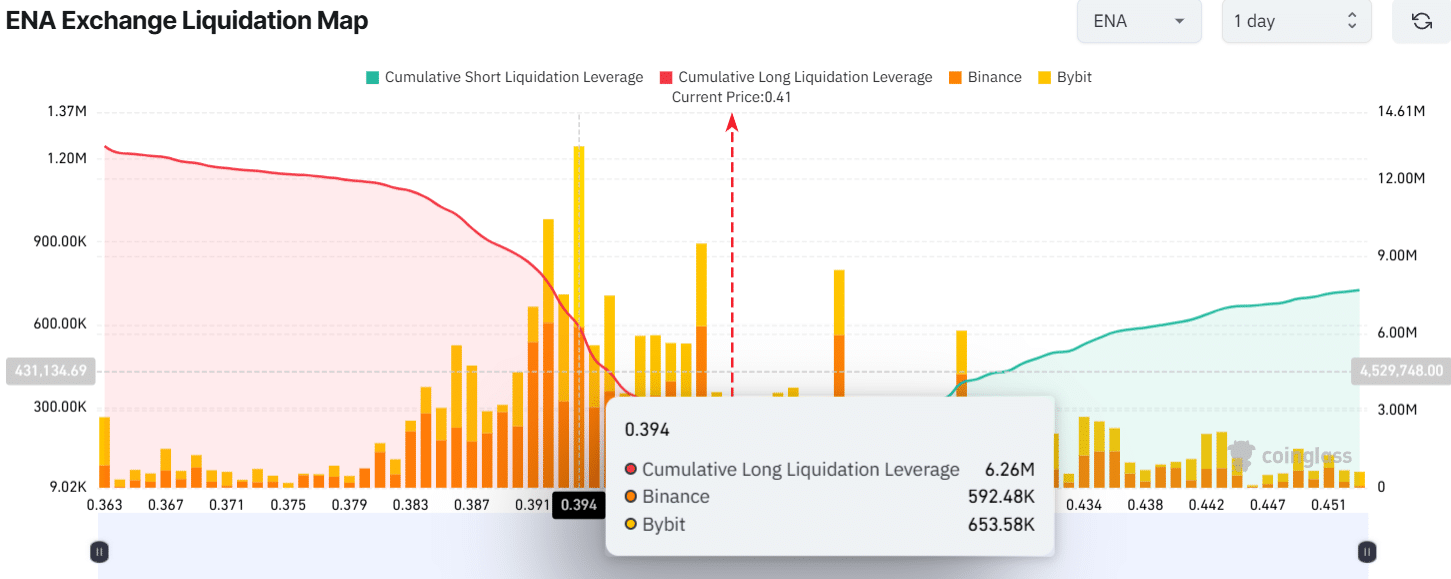This screenshot has width=1451, height=579.
Task: Click the ENA Exchange Liquidation Map title
Action: coord(187,20)
